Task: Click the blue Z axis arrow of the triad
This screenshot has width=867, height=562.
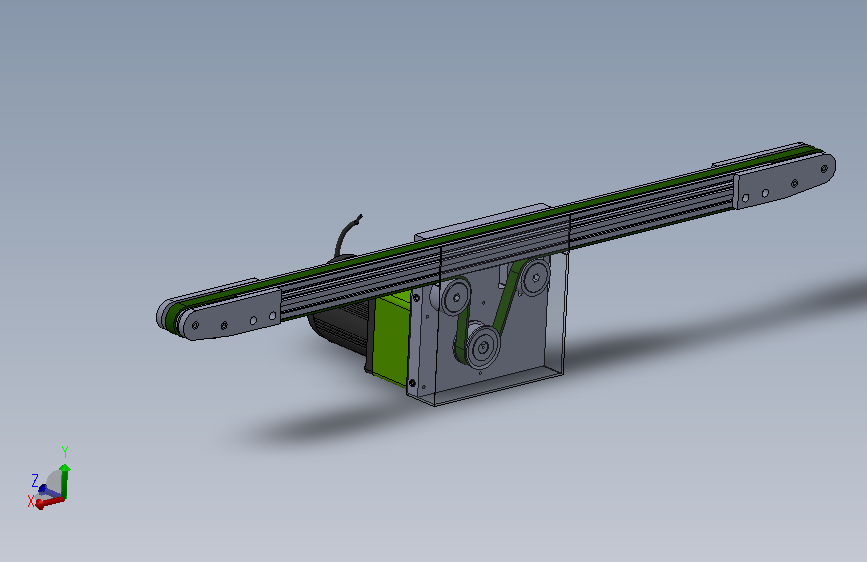Action: coord(47,490)
